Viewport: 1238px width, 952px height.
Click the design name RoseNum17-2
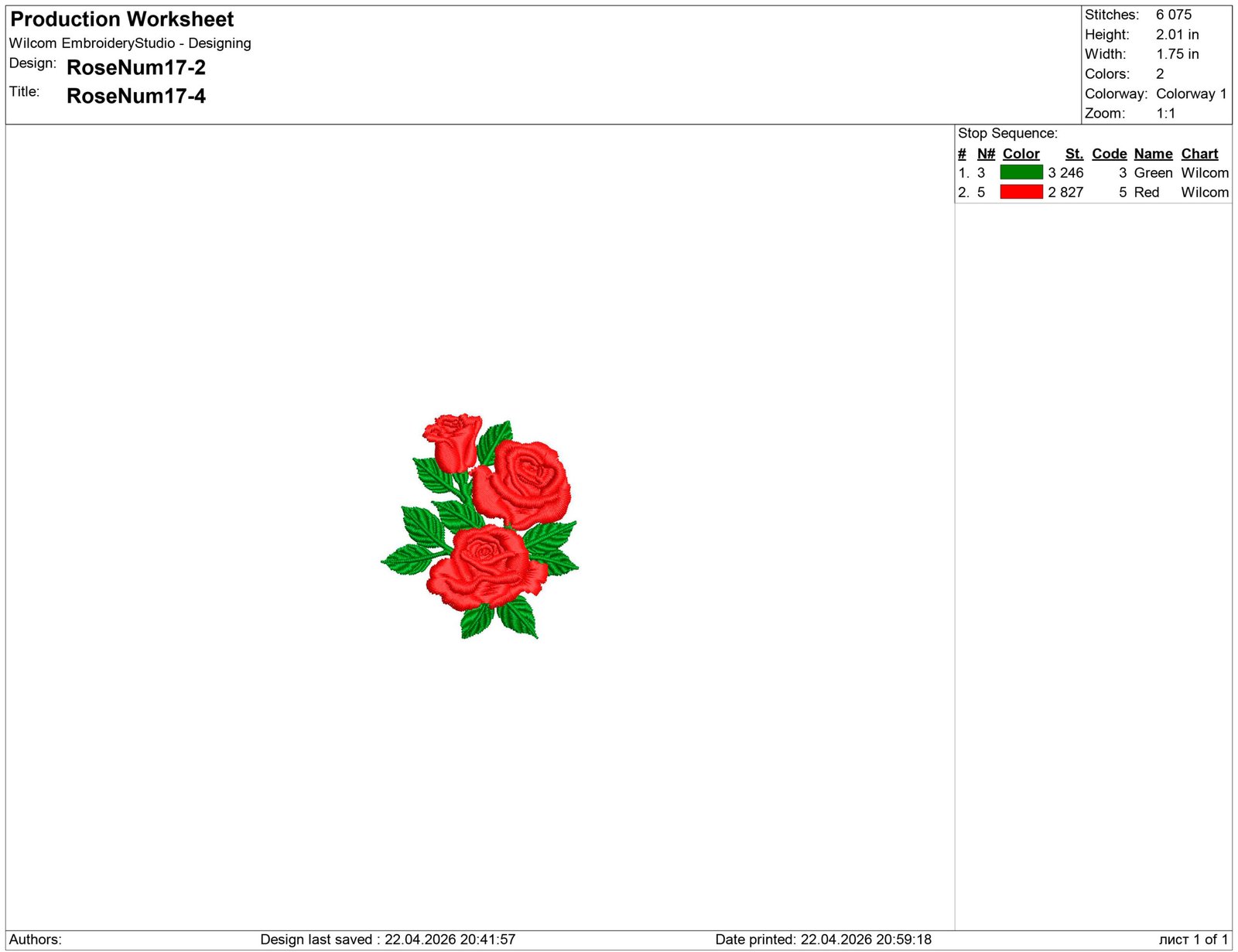[x=136, y=68]
